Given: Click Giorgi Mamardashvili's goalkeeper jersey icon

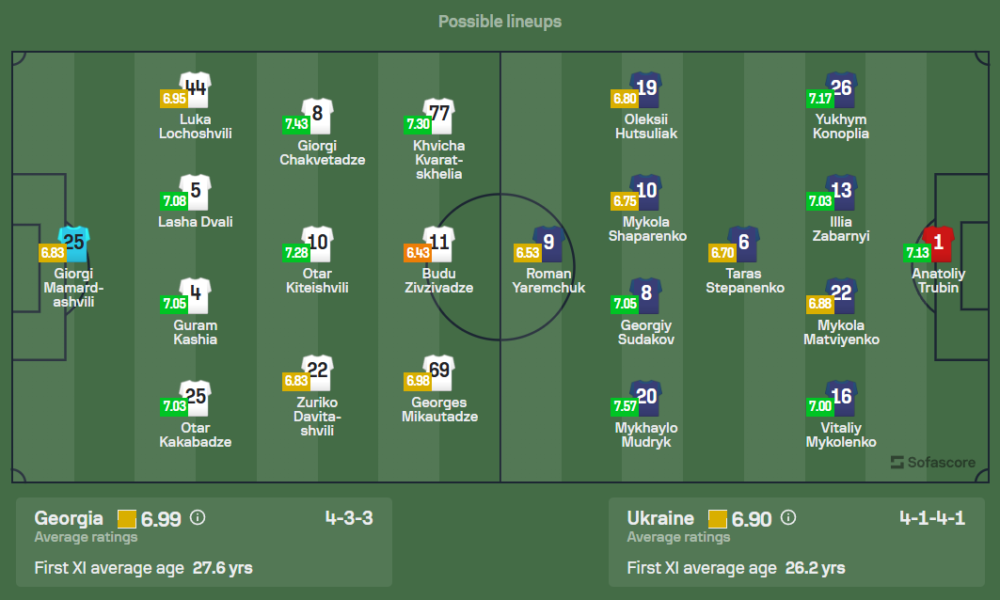Looking at the screenshot, I should 74,242.
